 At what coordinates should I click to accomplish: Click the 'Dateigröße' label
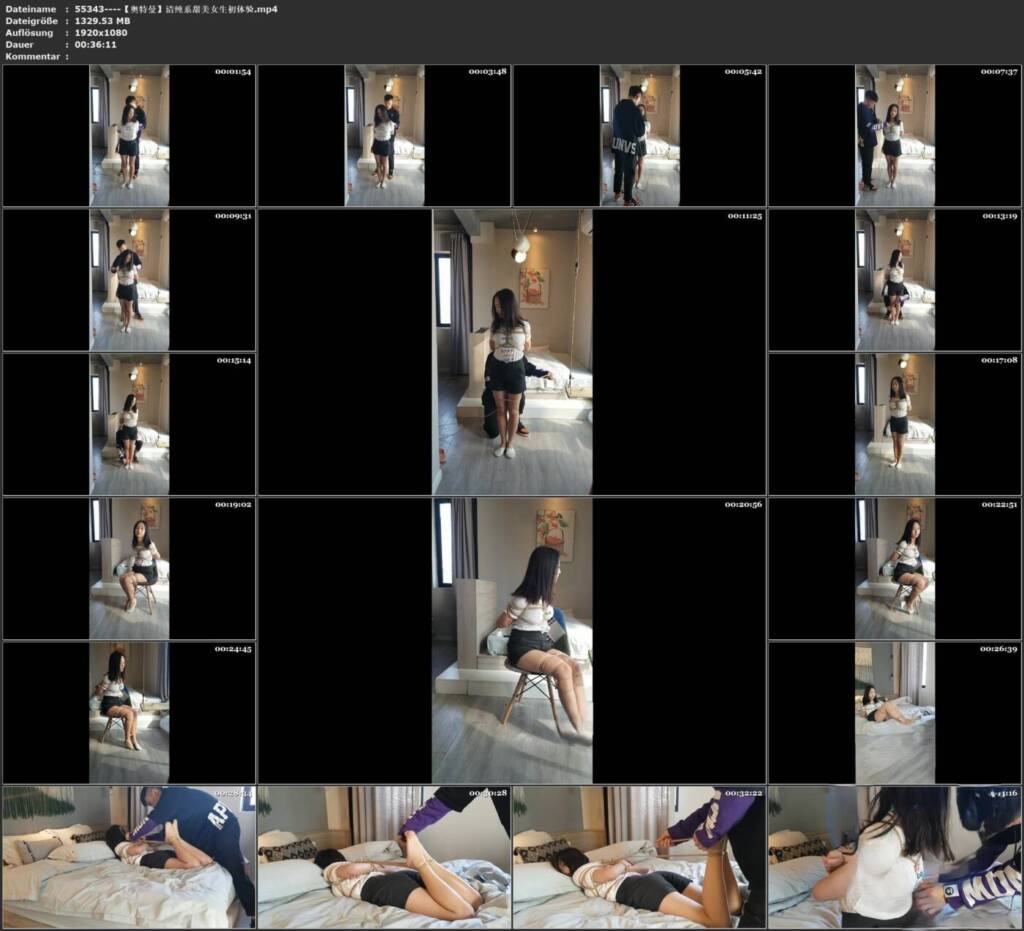(31, 21)
